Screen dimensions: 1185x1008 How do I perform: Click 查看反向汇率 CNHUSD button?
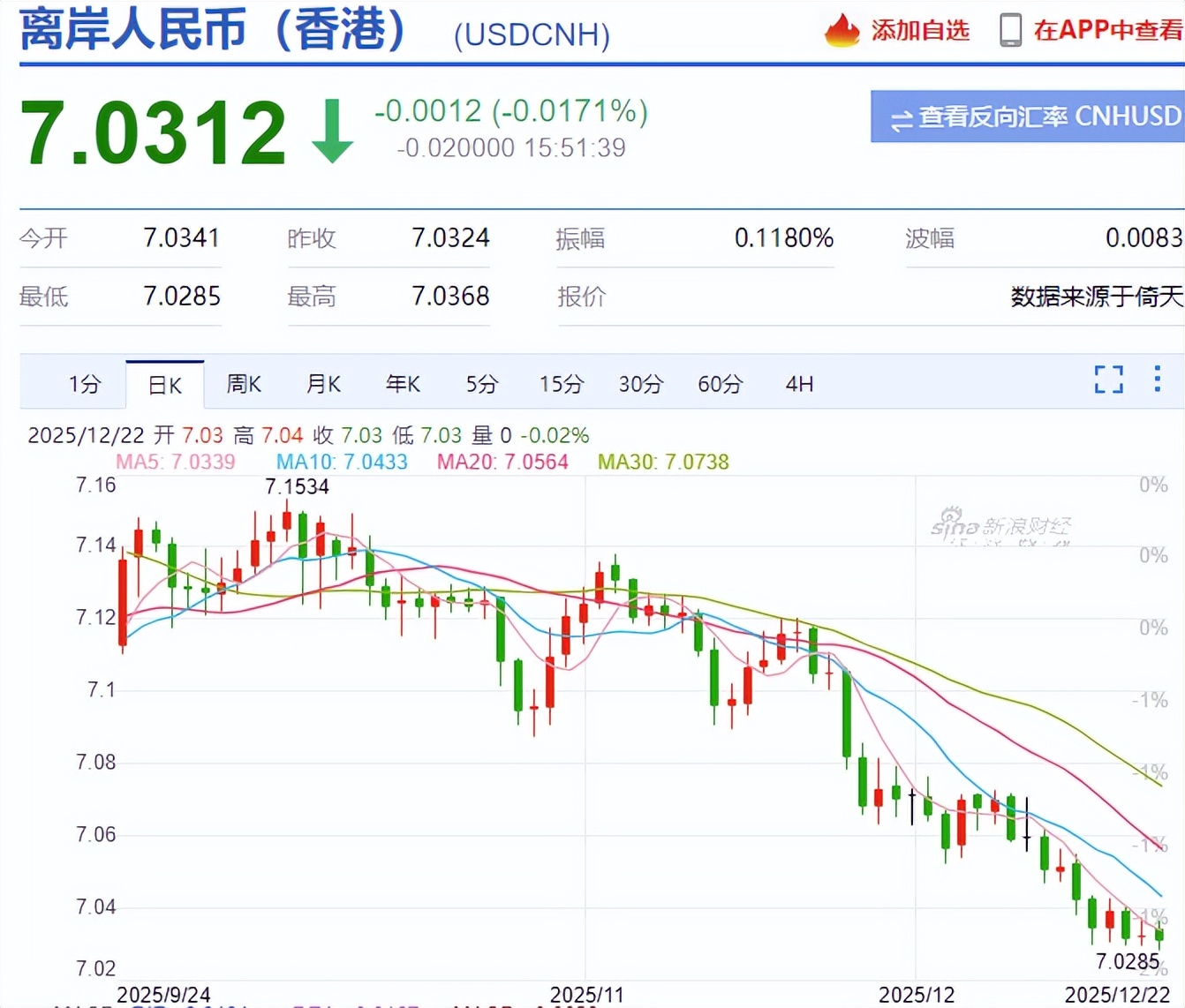[1027, 117]
